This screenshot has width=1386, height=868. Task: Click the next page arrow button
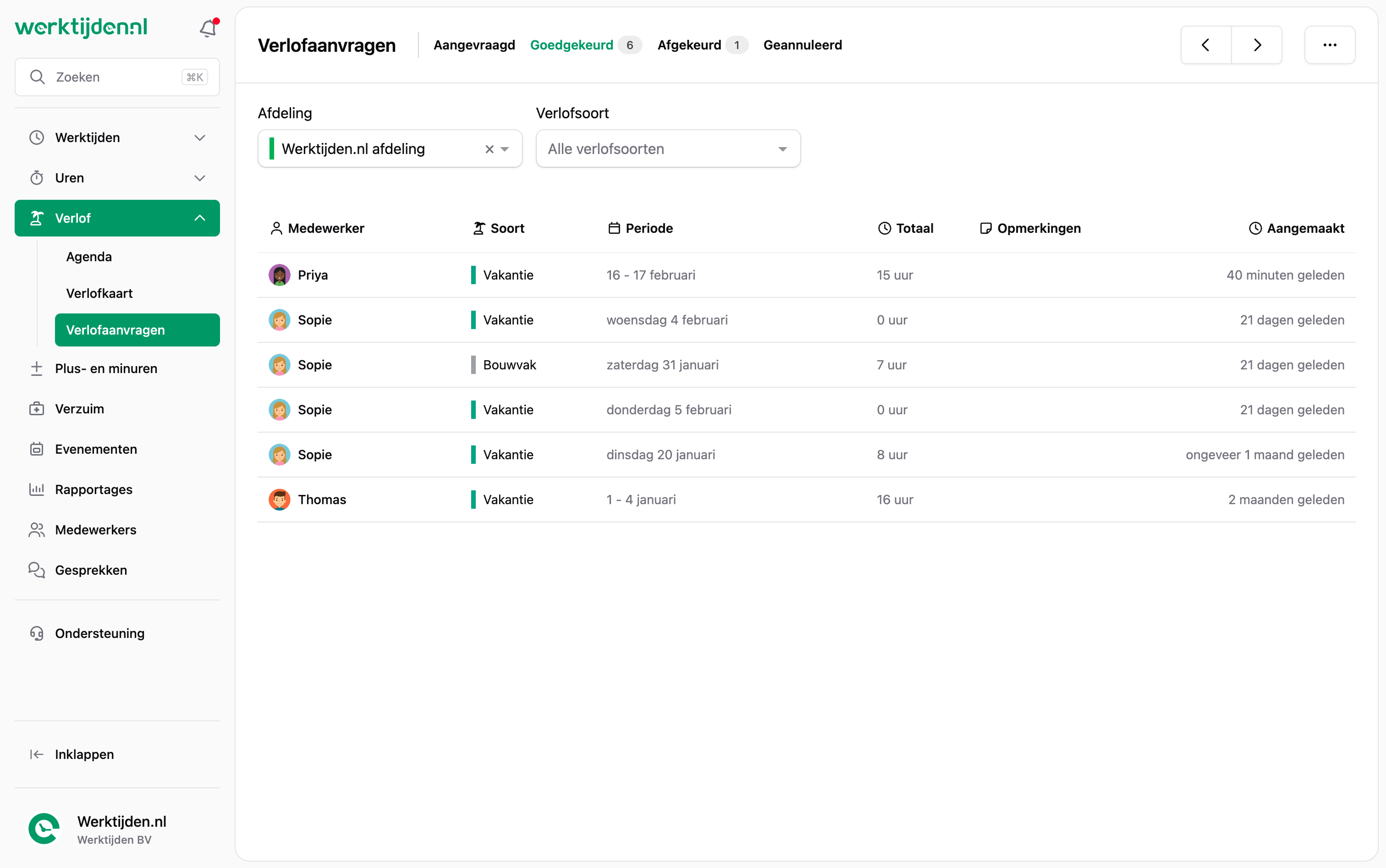point(1257,45)
